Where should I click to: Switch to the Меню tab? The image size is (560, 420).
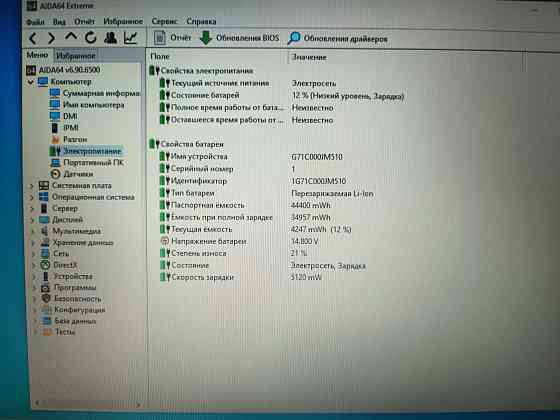click(37, 55)
